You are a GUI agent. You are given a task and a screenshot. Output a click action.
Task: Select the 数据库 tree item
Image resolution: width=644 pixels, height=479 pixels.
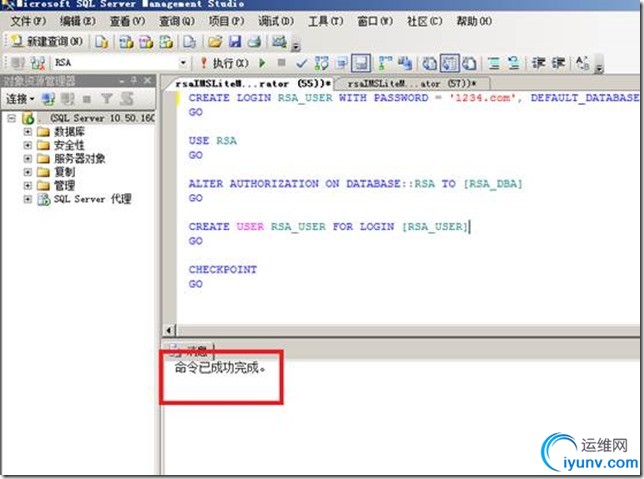point(69,132)
